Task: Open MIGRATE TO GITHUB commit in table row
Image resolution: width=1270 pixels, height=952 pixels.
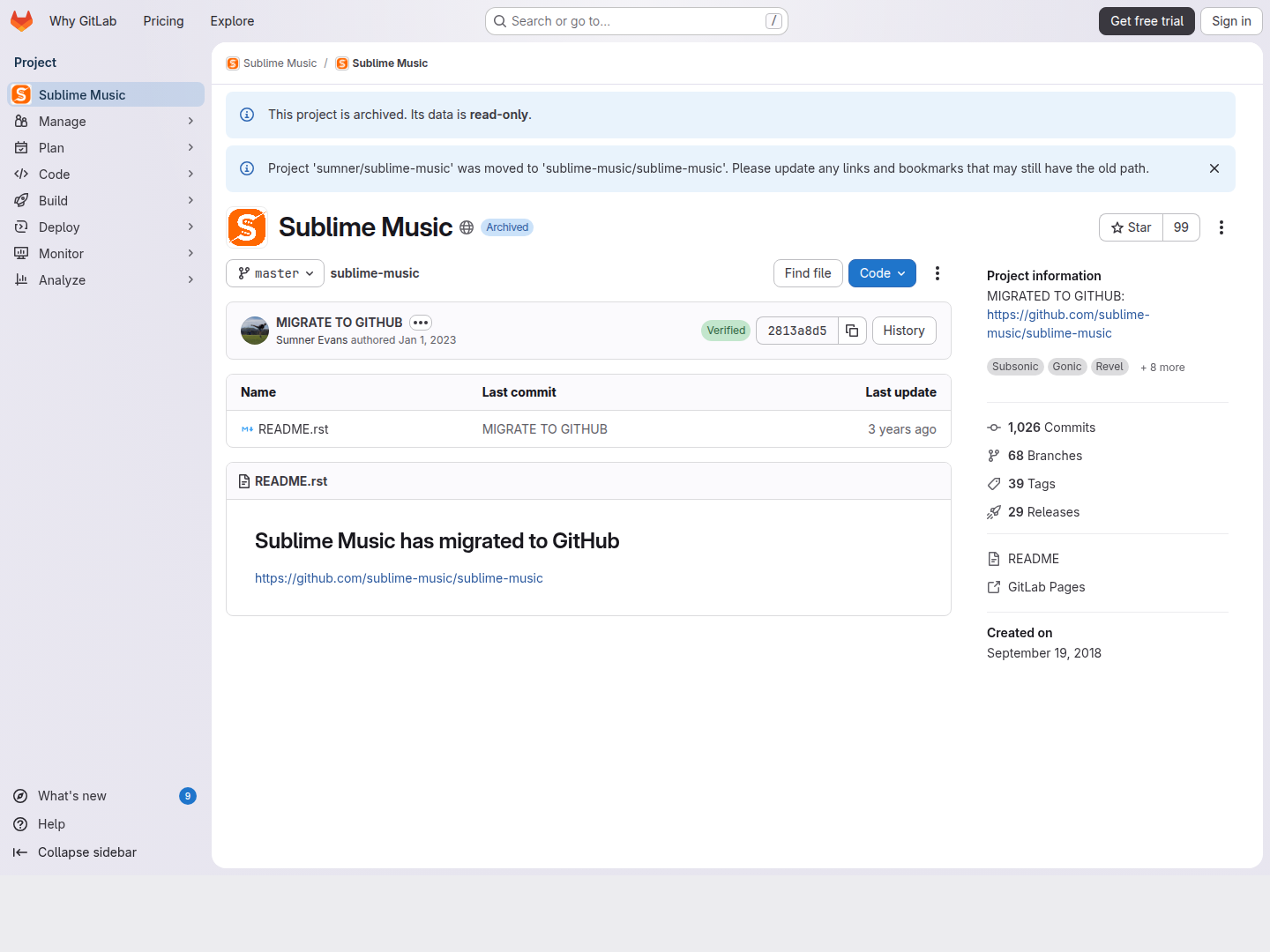Action: tap(544, 429)
